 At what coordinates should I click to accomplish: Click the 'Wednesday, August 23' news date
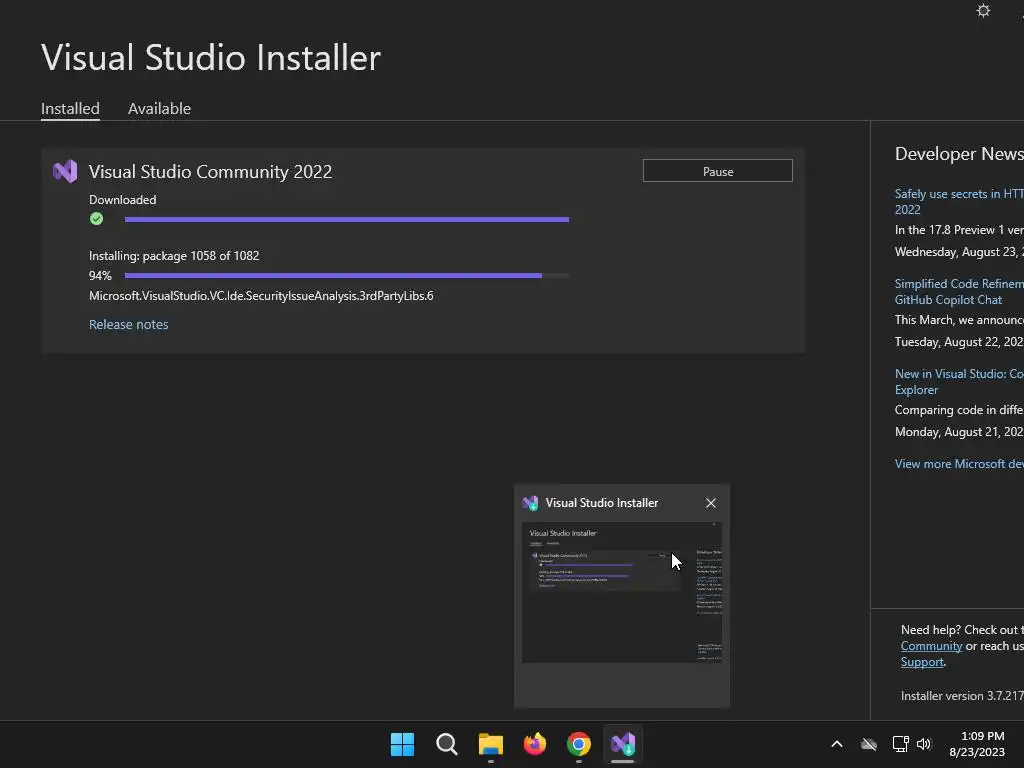click(959, 251)
